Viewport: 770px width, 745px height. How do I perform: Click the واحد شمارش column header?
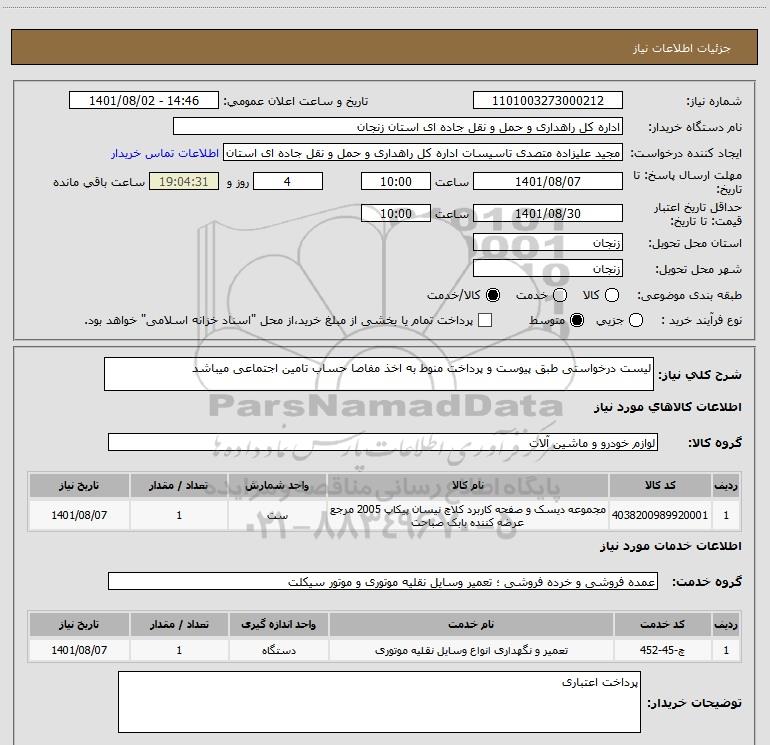pyautogui.click(x=277, y=485)
